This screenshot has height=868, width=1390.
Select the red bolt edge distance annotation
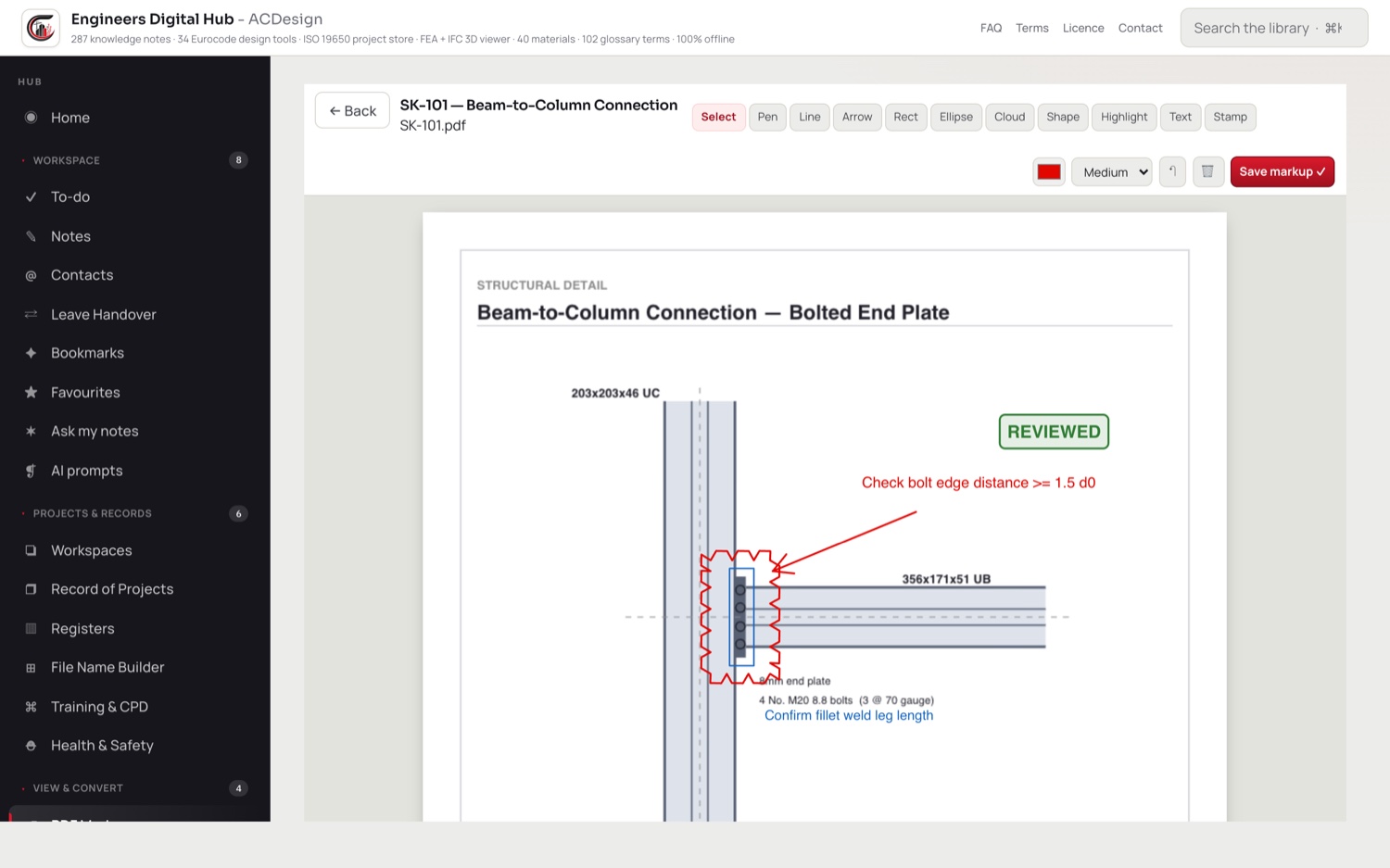(x=979, y=483)
